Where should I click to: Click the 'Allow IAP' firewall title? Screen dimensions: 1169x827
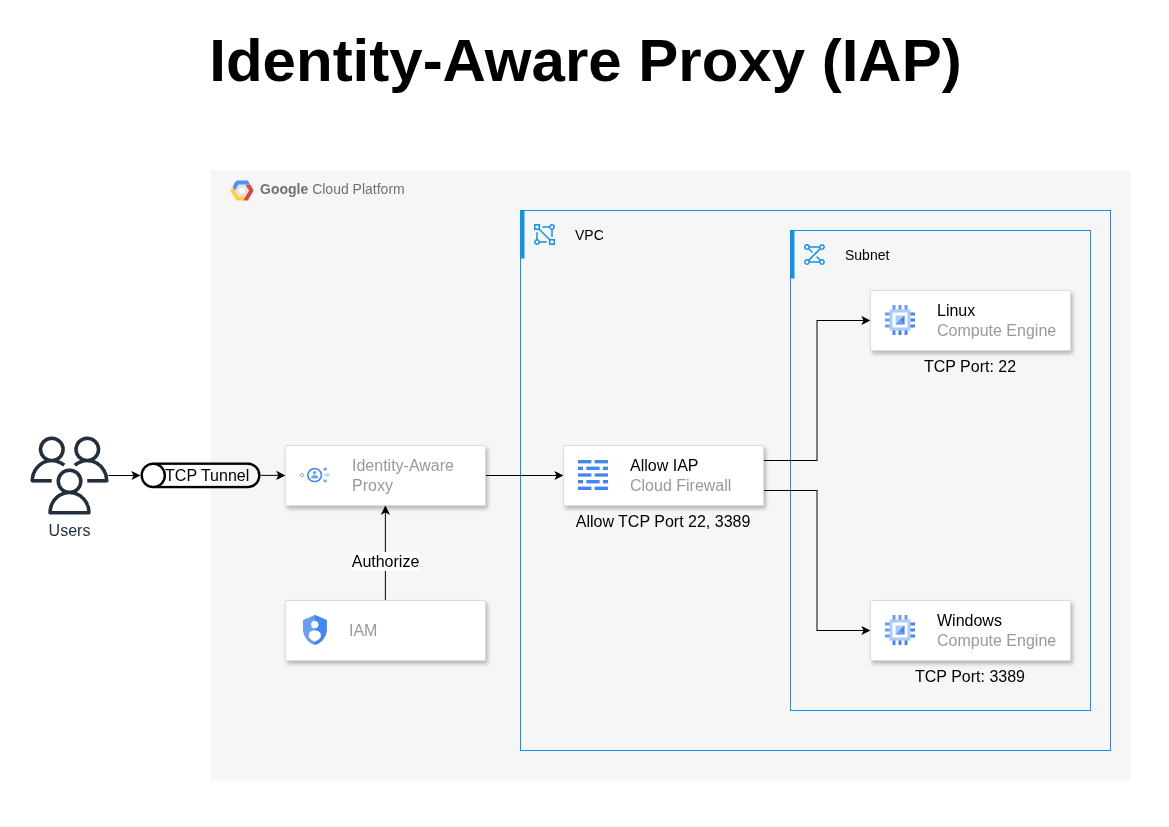[x=664, y=465]
